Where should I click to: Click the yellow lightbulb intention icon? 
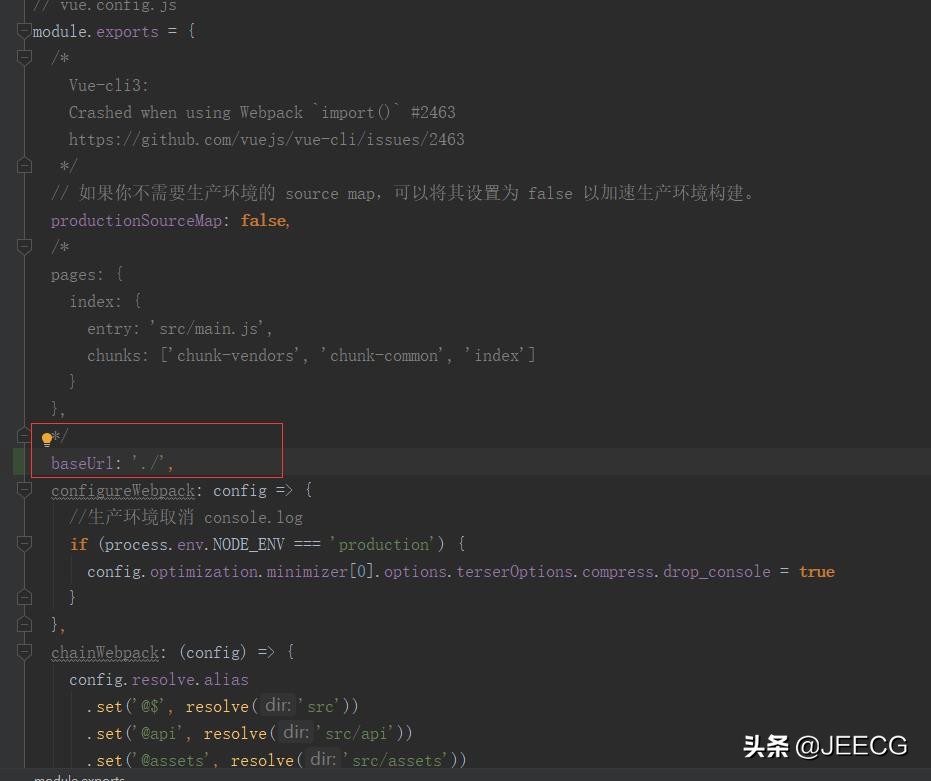point(46,438)
